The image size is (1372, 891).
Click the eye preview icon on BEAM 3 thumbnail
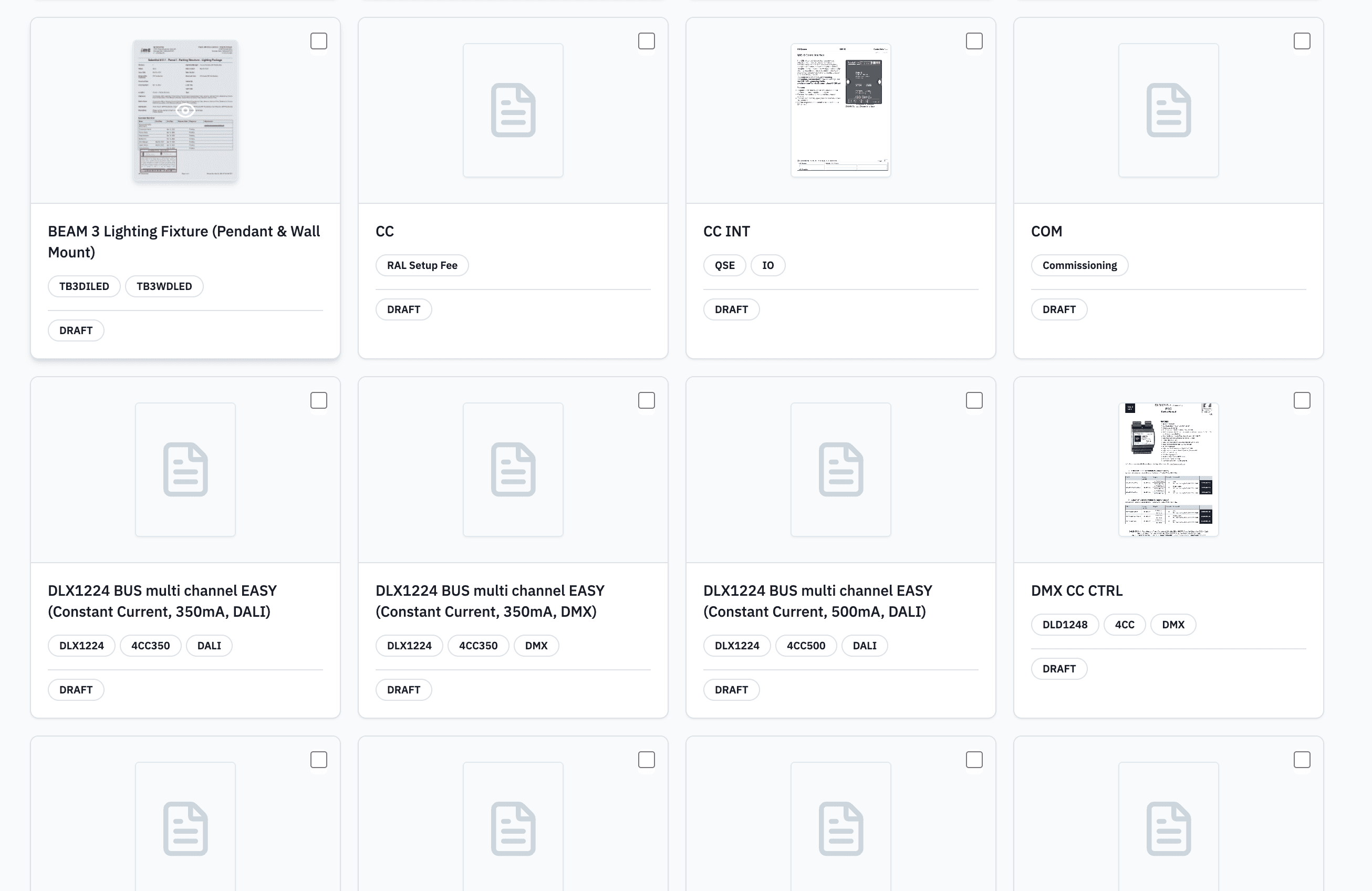[185, 110]
